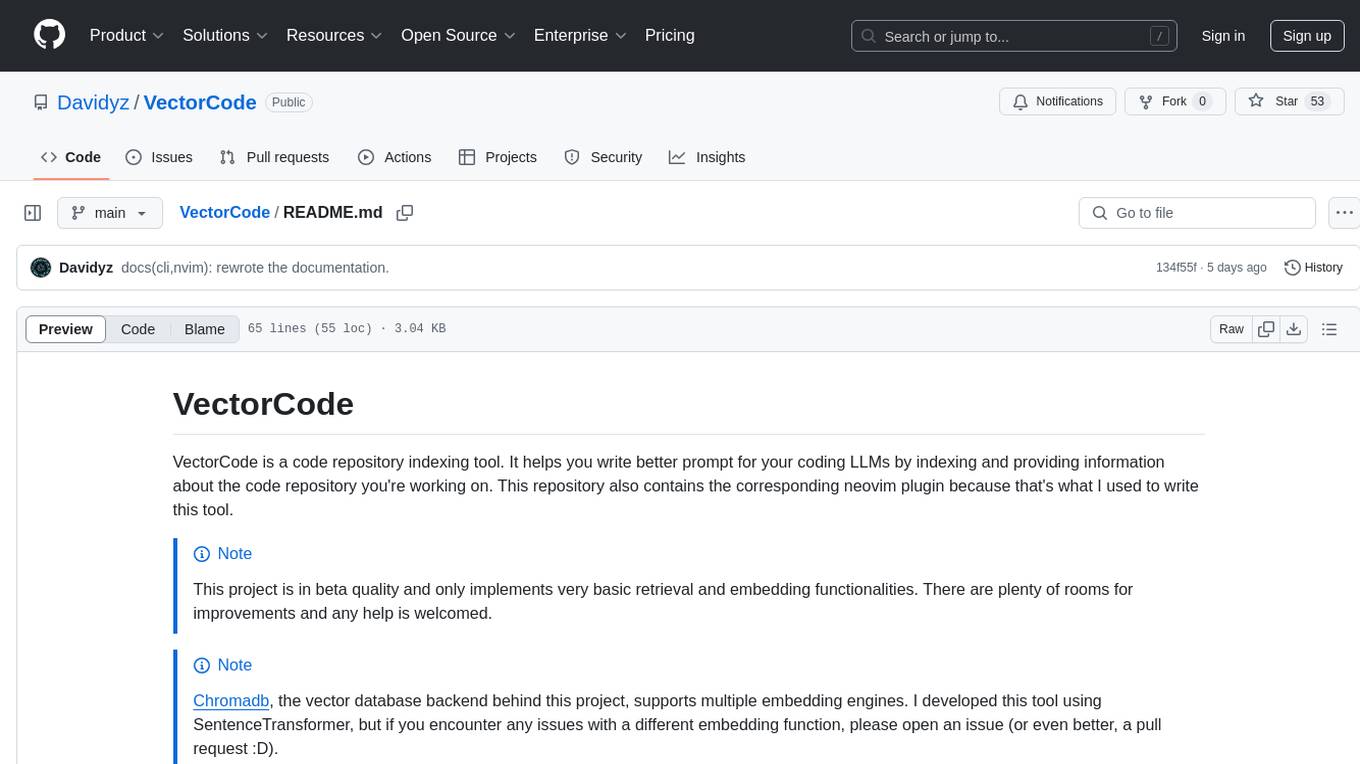Switch to the Issues tab
The width and height of the screenshot is (1360, 764).
tap(159, 157)
